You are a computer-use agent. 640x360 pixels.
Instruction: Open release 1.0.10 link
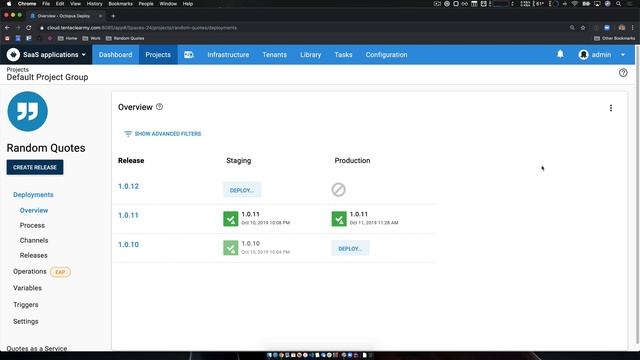129,244
